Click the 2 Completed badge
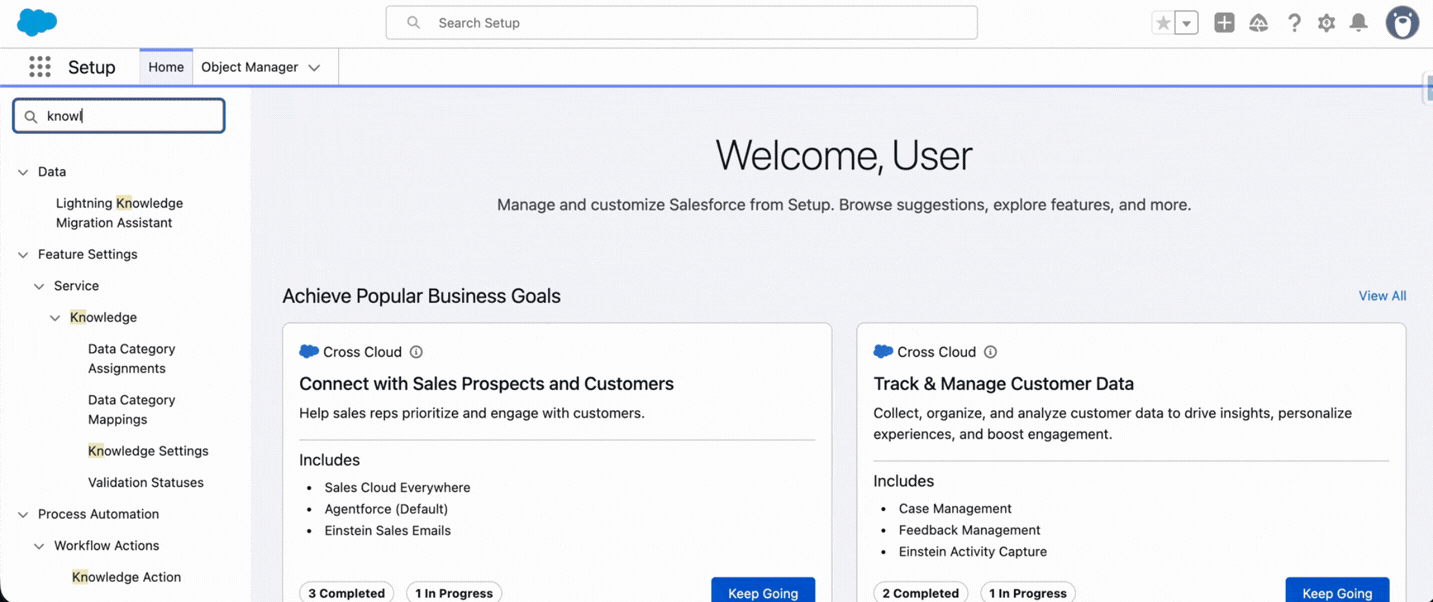This screenshot has width=1433, height=602. coord(920,592)
